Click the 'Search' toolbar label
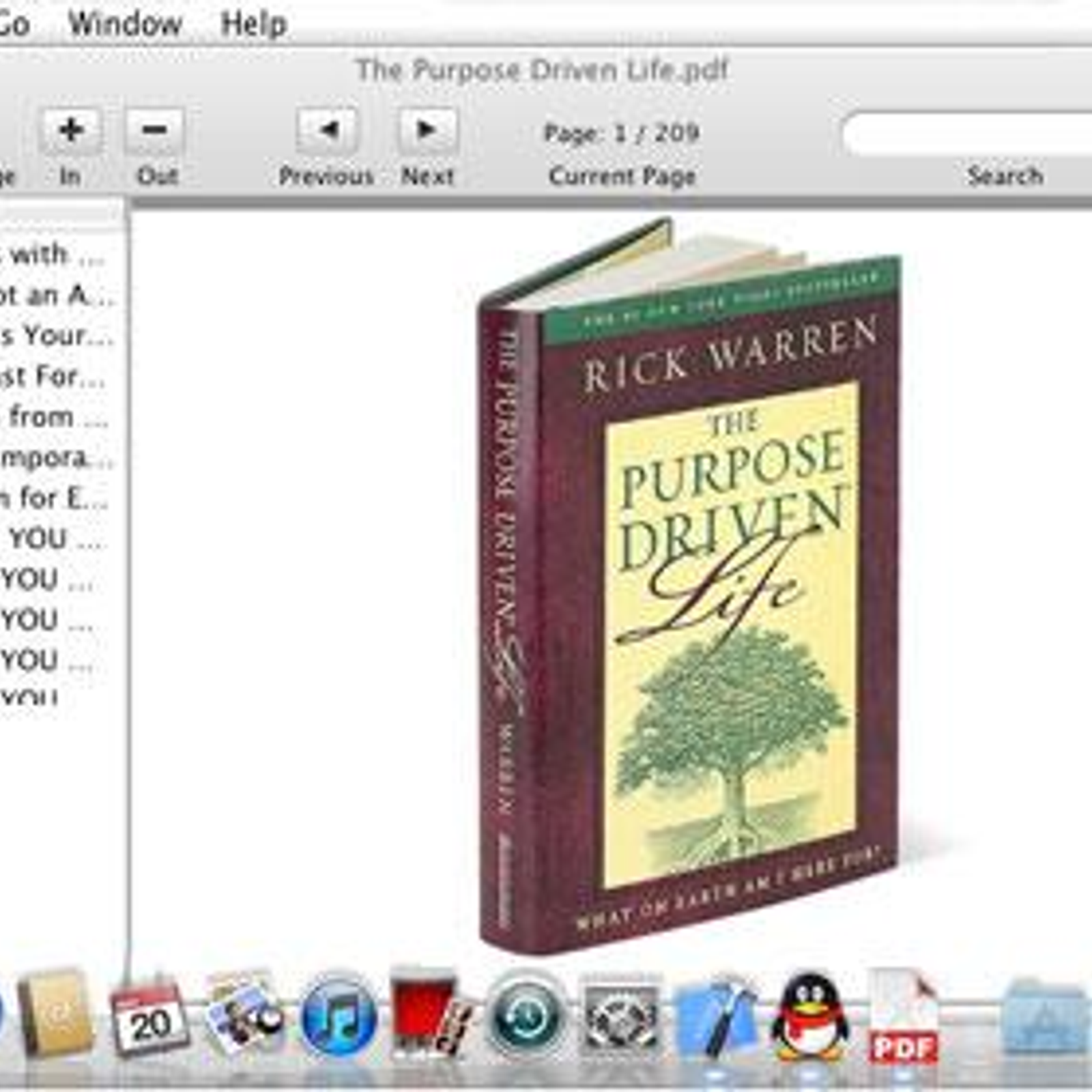 pyautogui.click(x=1005, y=176)
